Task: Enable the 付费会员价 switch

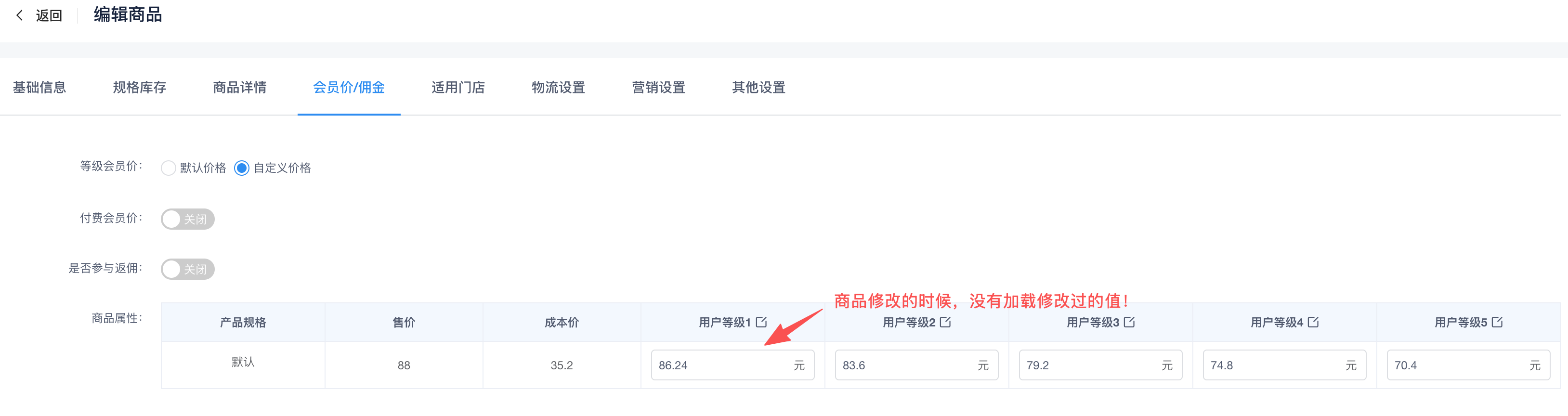Action: click(x=187, y=219)
